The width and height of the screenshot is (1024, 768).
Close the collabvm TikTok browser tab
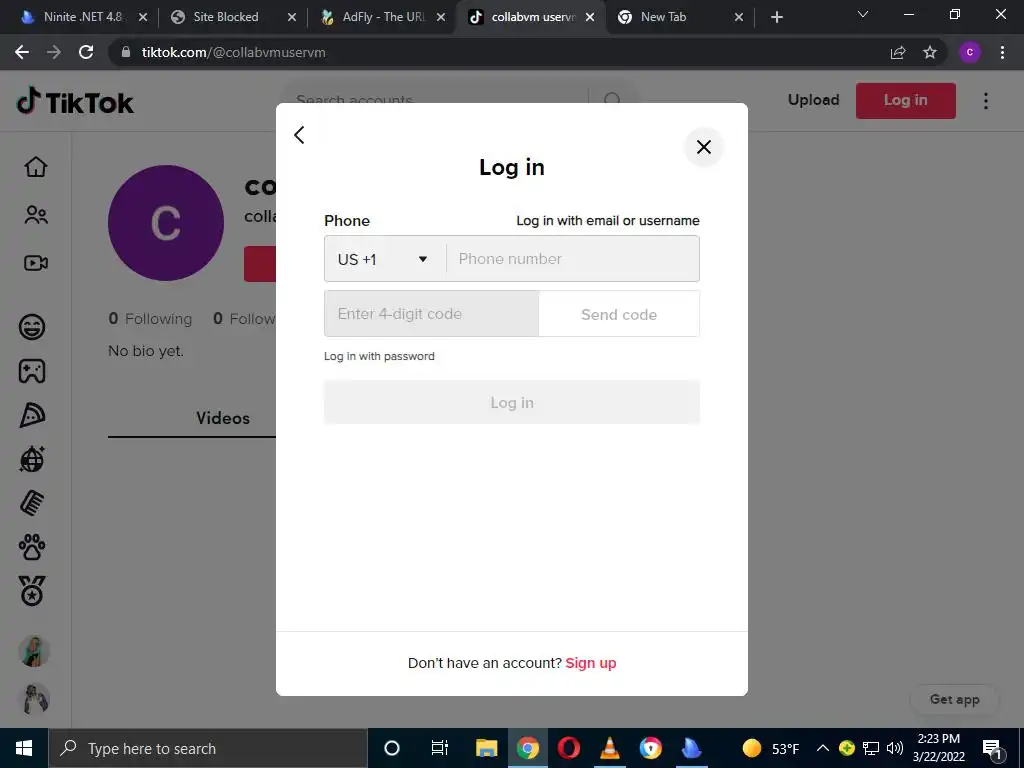pos(590,17)
